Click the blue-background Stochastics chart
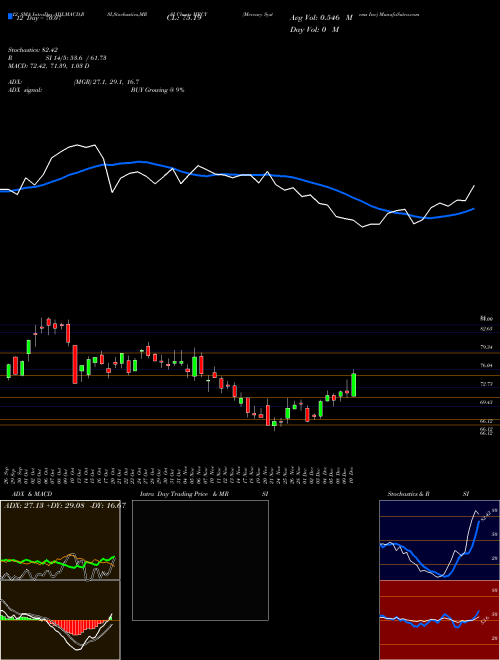This screenshot has width=500, height=660. [x=439, y=540]
